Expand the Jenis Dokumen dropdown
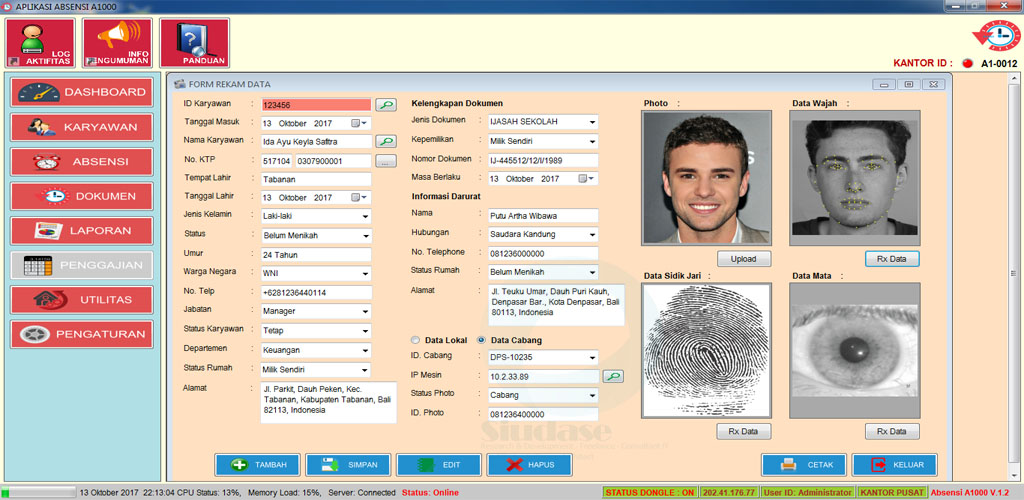The width and height of the screenshot is (1024, 500). 592,122
